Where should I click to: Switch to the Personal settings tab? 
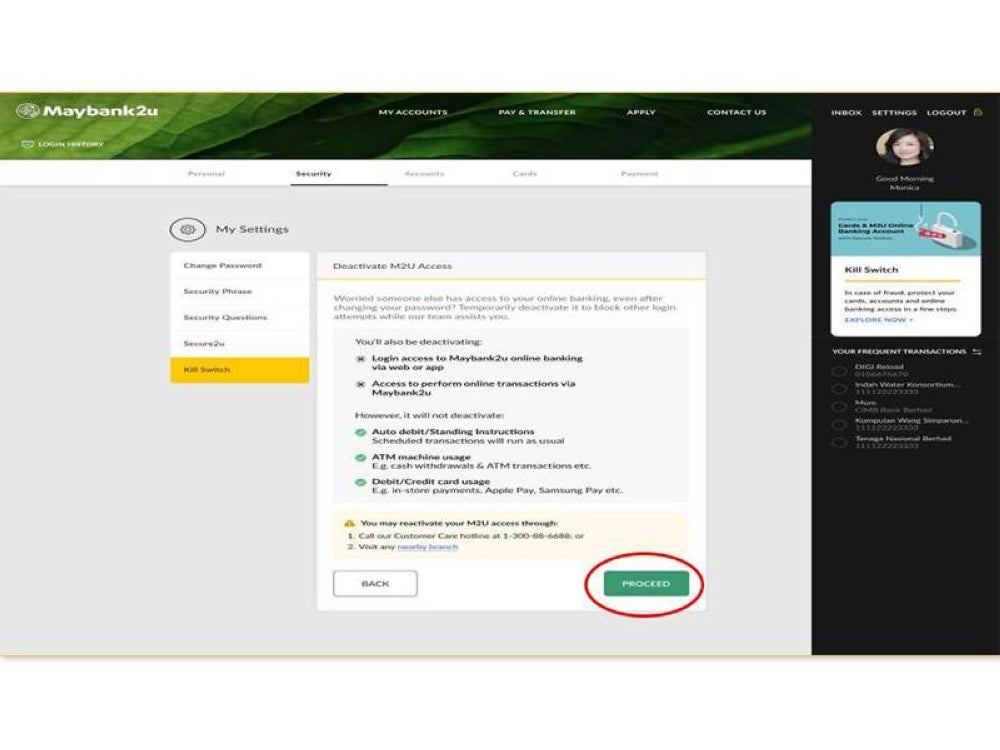click(x=206, y=174)
